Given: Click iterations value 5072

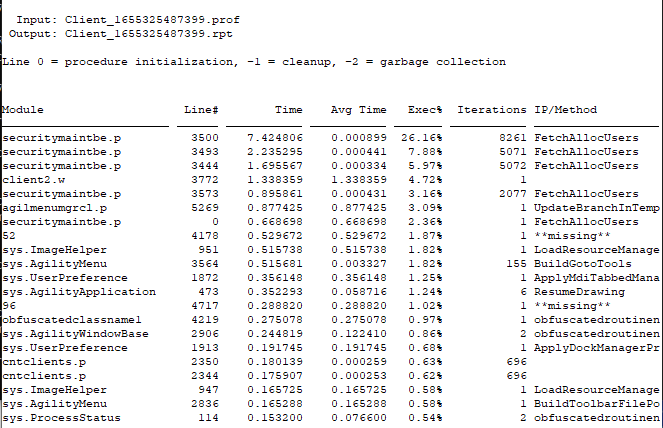Looking at the screenshot, I should [512, 166].
